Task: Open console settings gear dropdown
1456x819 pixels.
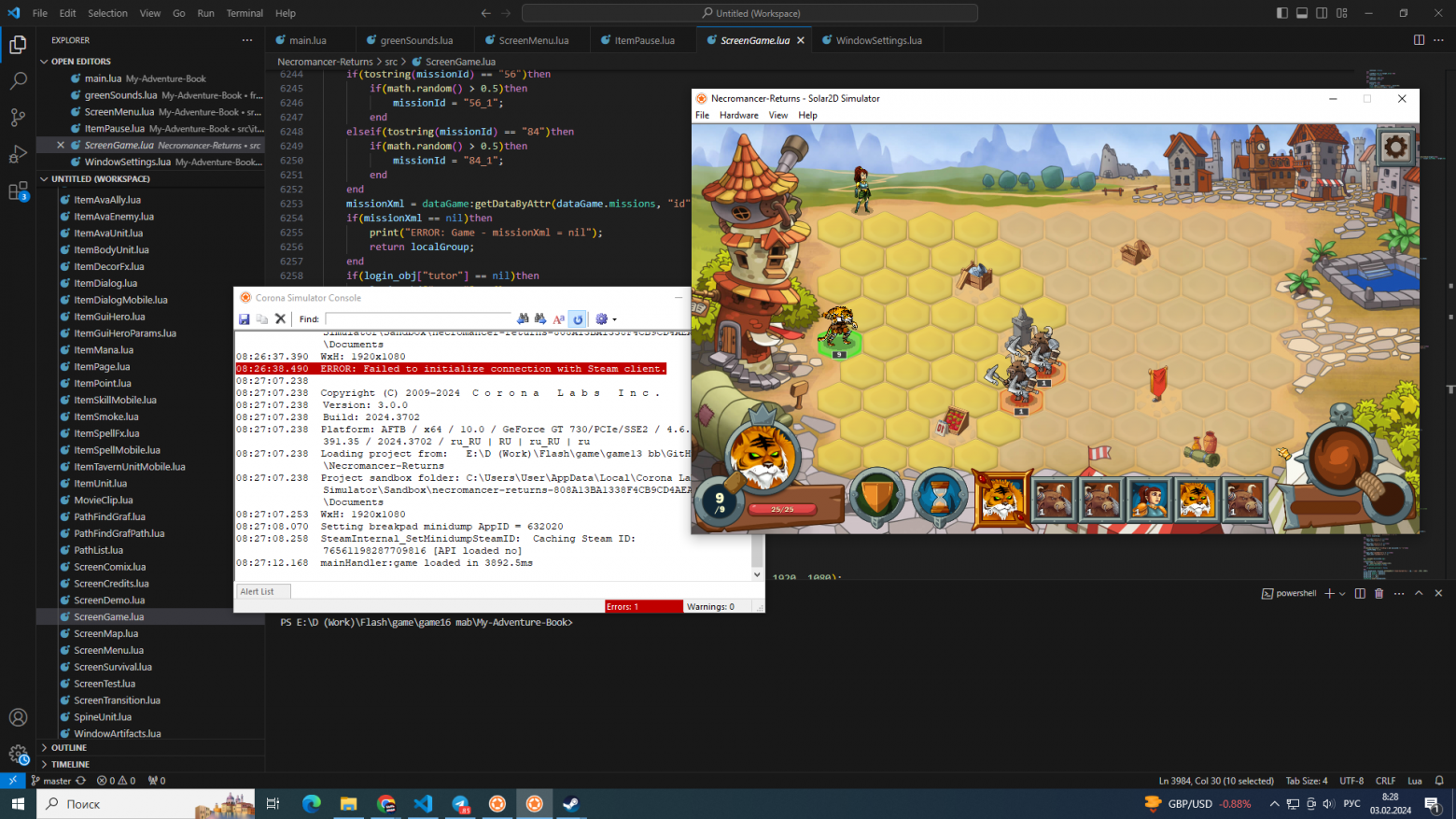Action: point(606,319)
